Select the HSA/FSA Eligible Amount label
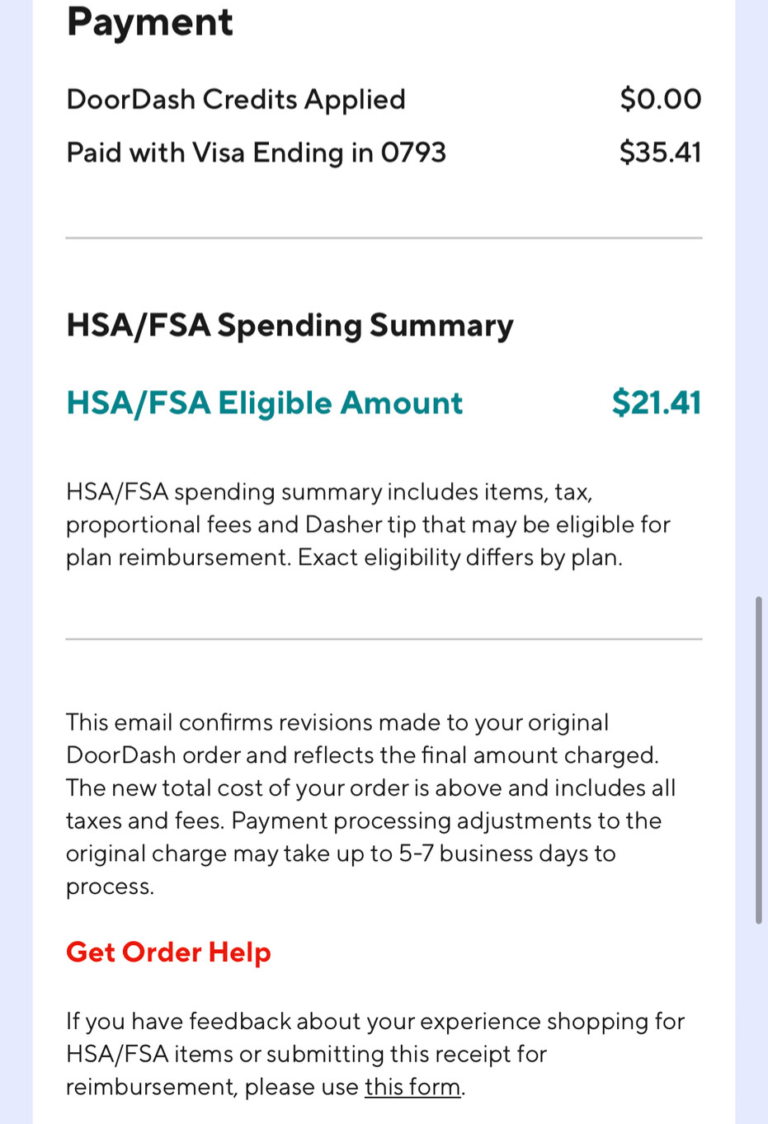Image resolution: width=768 pixels, height=1124 pixels. pos(265,403)
